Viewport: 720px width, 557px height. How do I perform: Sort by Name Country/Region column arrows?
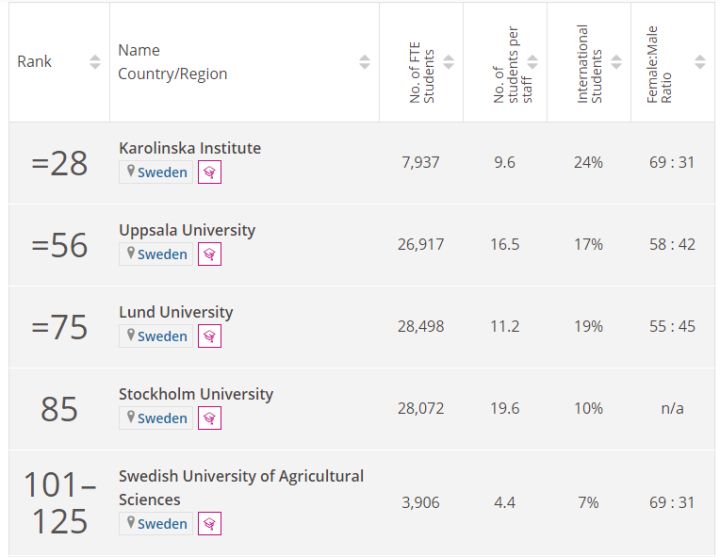click(x=364, y=62)
